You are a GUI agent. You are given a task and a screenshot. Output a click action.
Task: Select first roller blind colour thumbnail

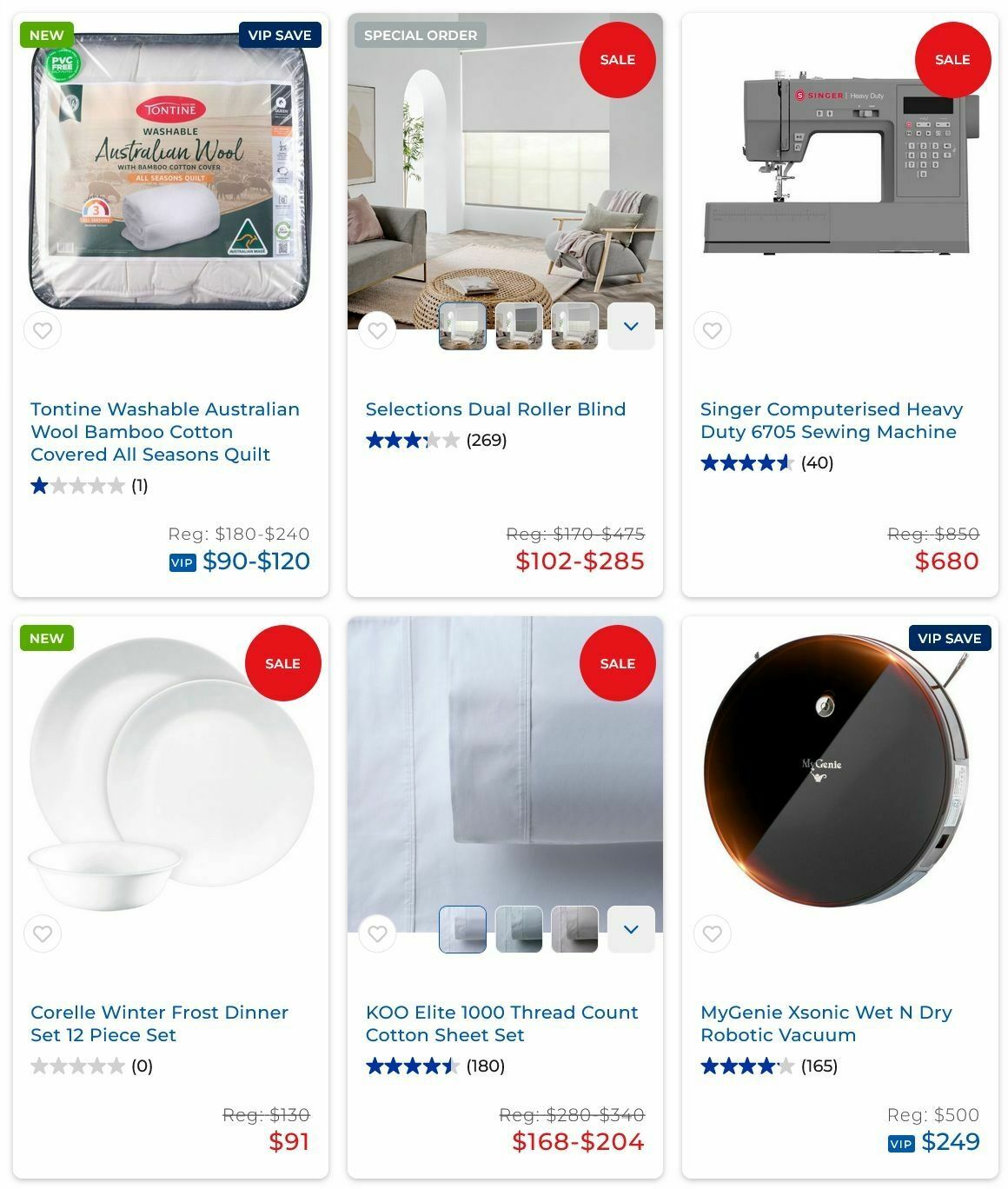[462, 327]
